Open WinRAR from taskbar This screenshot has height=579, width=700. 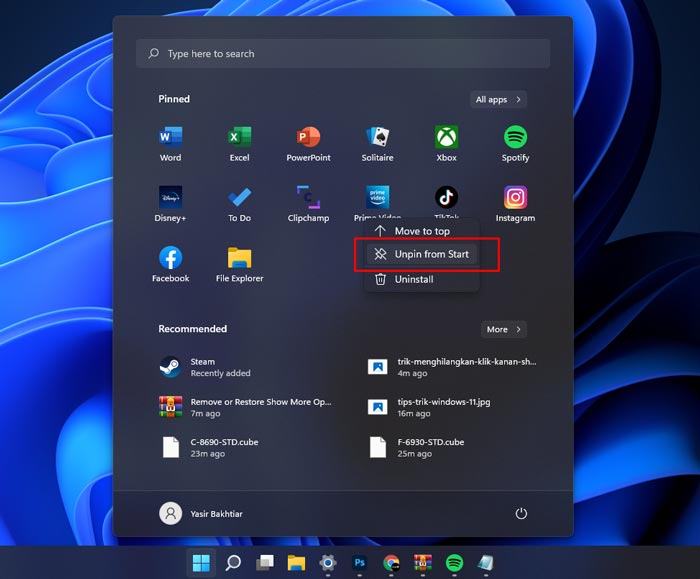click(x=423, y=563)
